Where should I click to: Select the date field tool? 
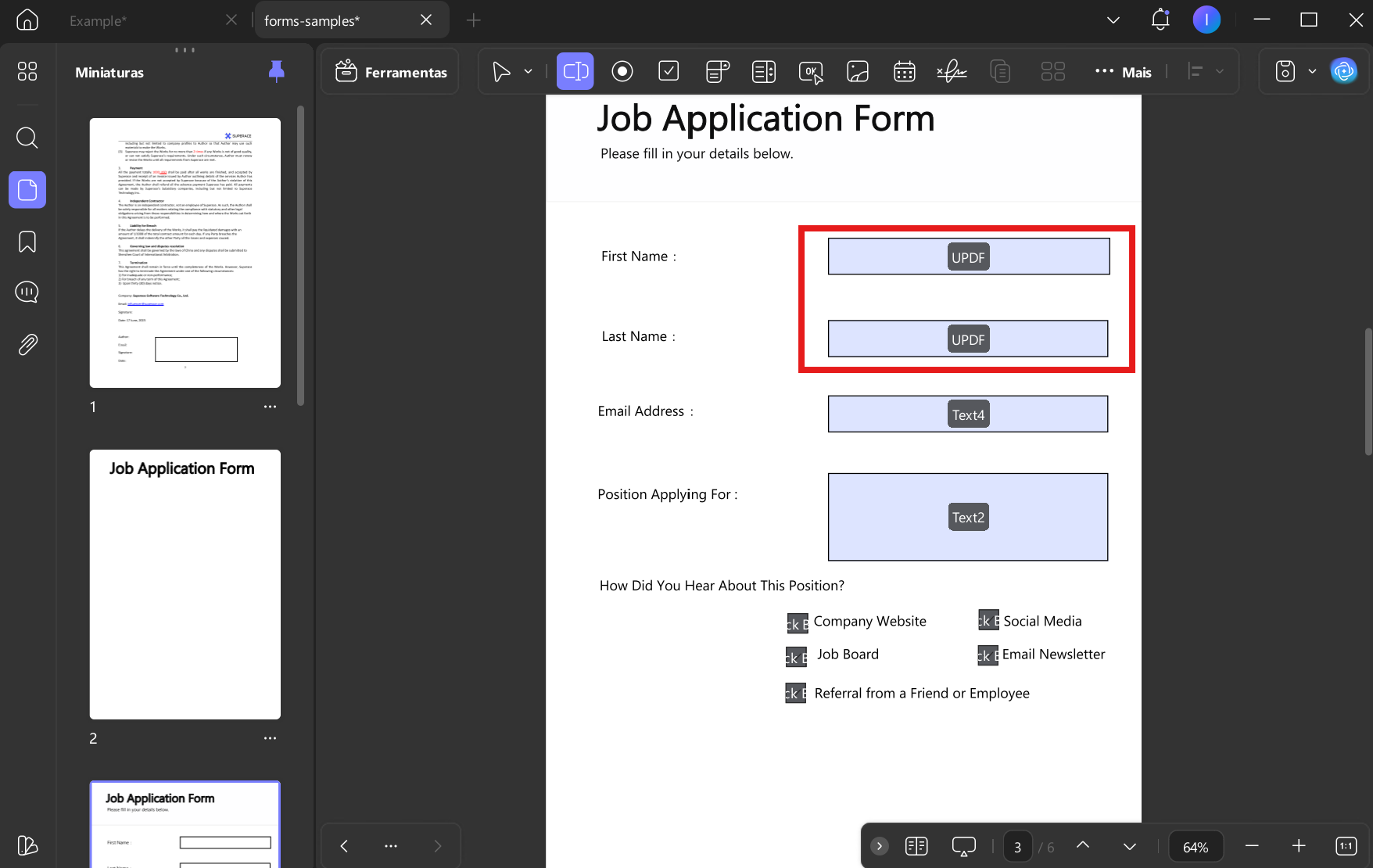click(x=905, y=72)
